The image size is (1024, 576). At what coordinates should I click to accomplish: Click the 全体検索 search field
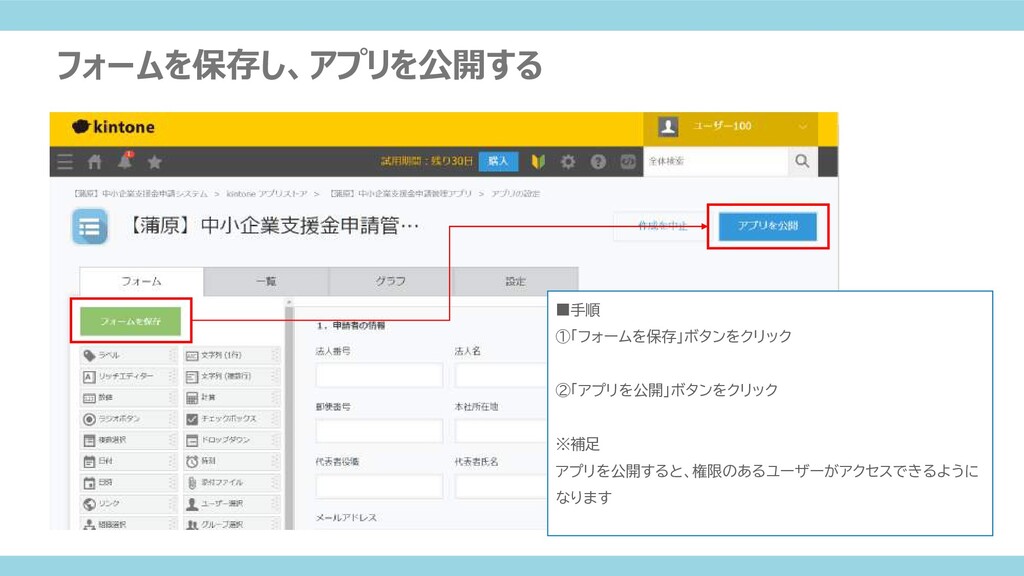(716, 161)
